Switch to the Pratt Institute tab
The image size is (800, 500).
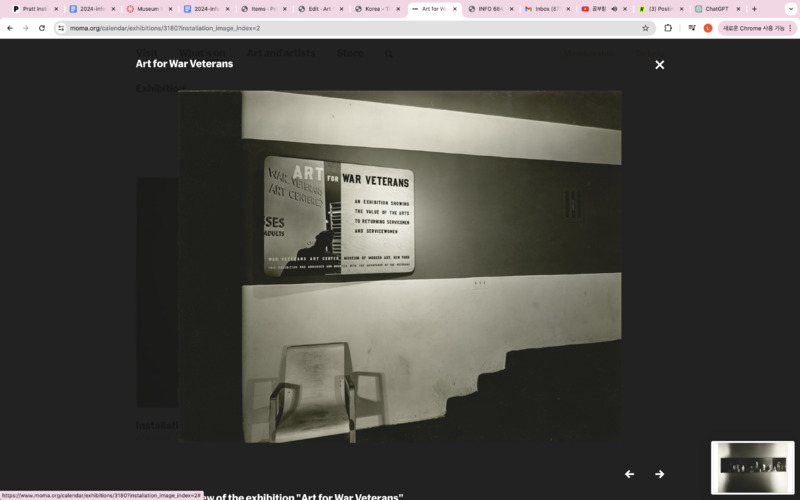(32, 9)
